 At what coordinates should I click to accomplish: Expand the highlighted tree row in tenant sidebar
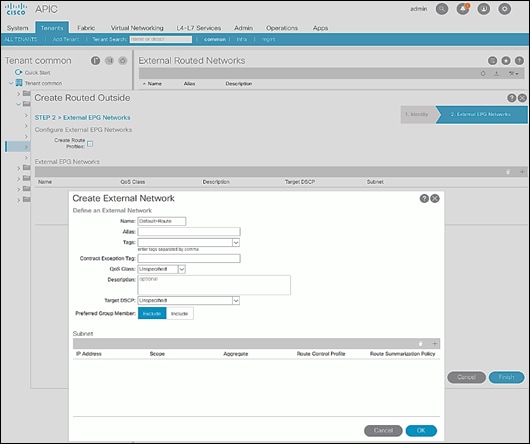[x=26, y=147]
